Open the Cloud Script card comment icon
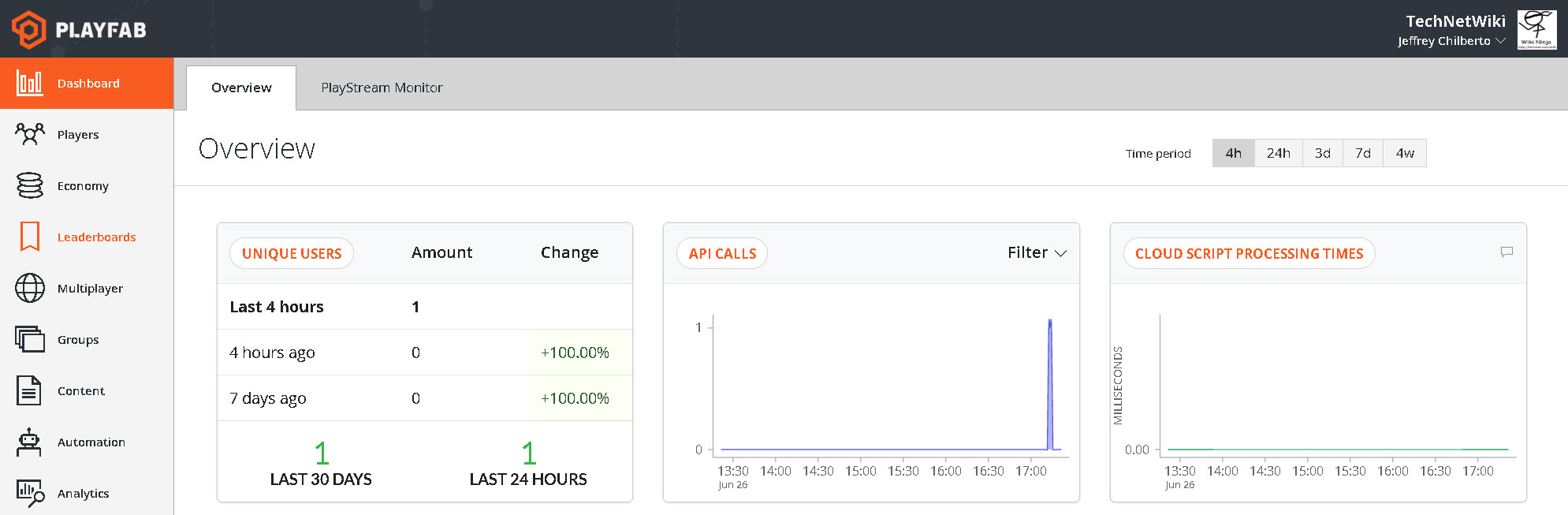The height and width of the screenshot is (515, 1568). coord(1507,252)
